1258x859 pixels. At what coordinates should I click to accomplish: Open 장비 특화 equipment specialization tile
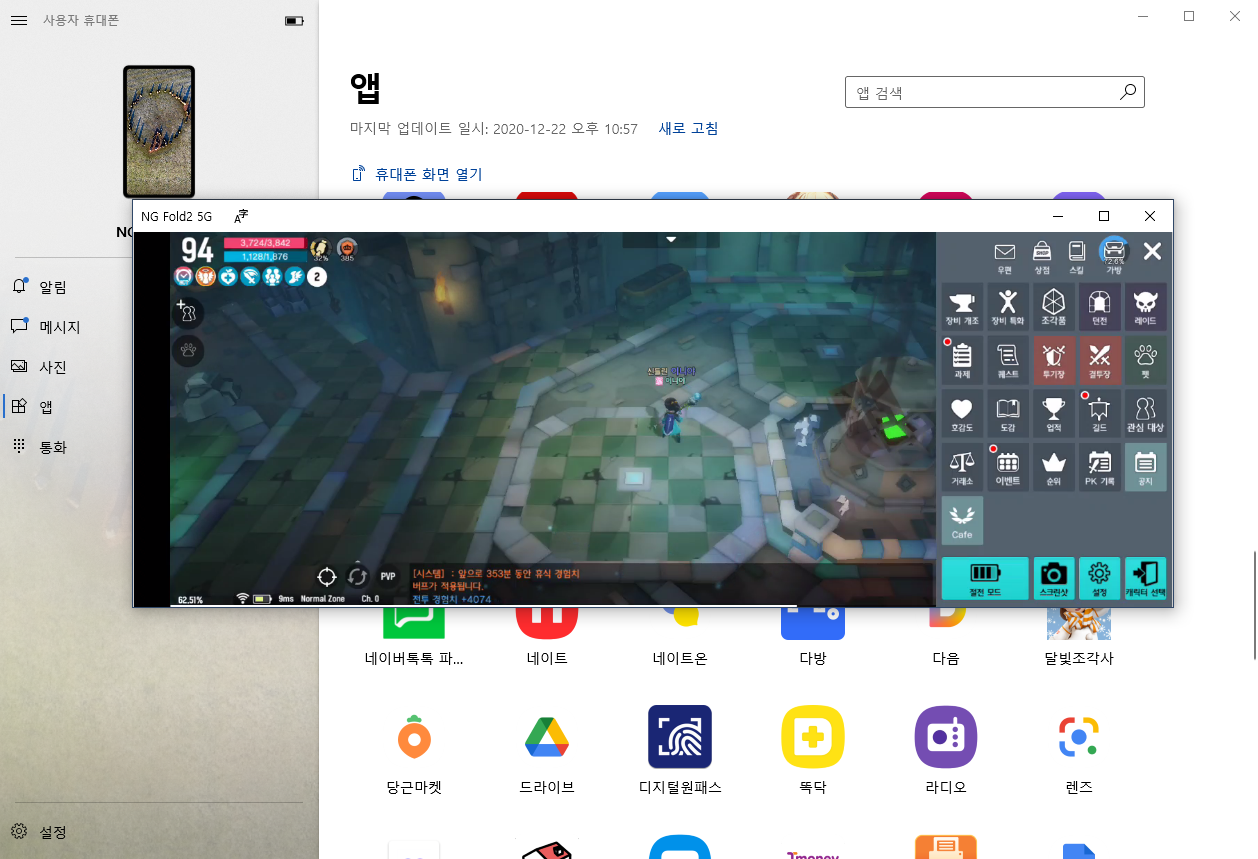(1008, 307)
